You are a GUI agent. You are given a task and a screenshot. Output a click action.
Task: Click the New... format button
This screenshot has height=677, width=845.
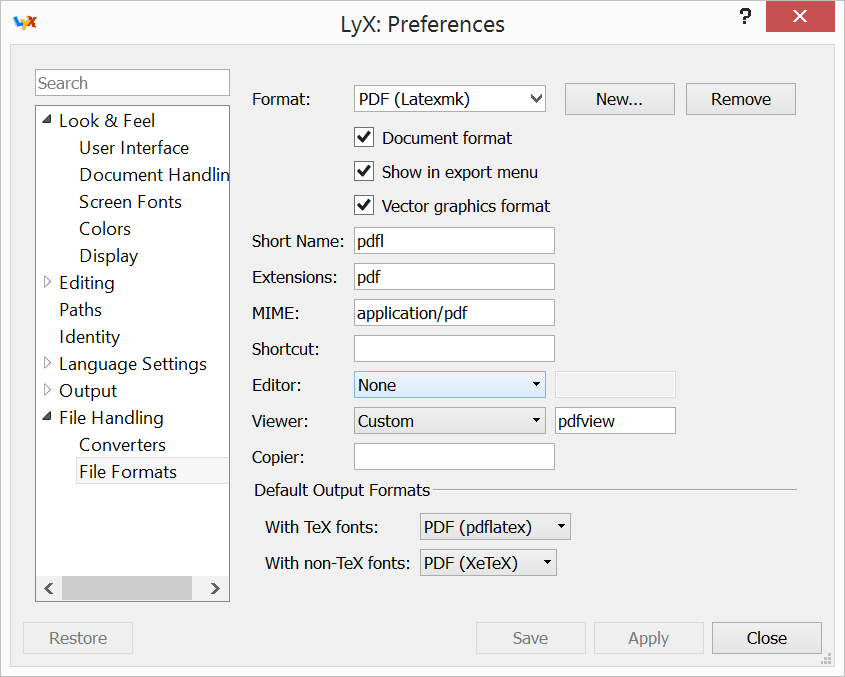619,99
